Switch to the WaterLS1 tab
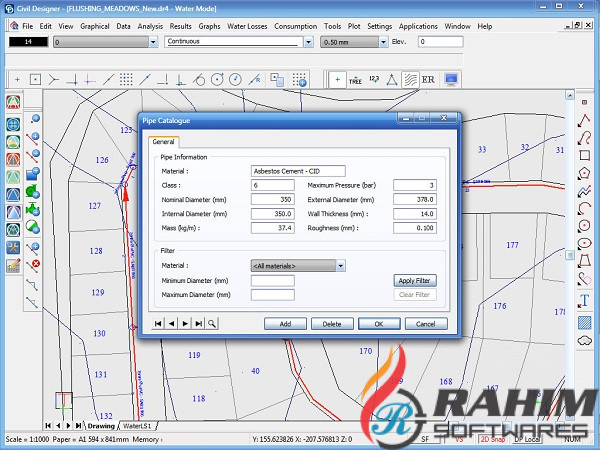The width and height of the screenshot is (600, 450). (x=138, y=426)
